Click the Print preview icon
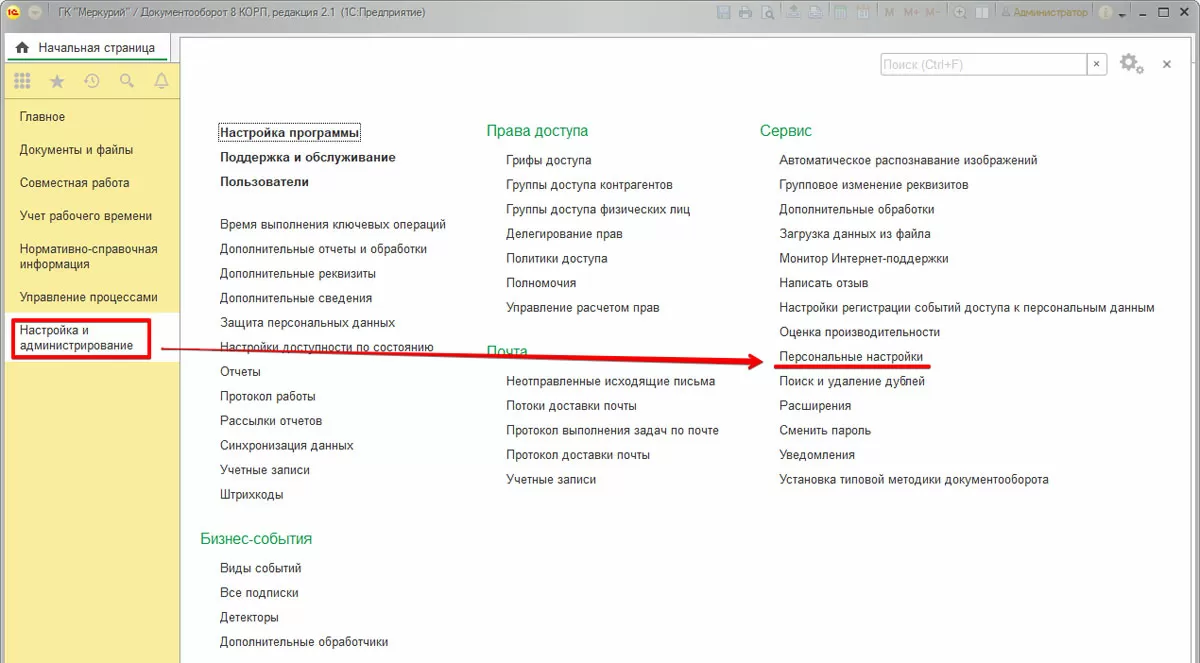Image resolution: width=1200 pixels, height=663 pixels. pyautogui.click(x=767, y=13)
